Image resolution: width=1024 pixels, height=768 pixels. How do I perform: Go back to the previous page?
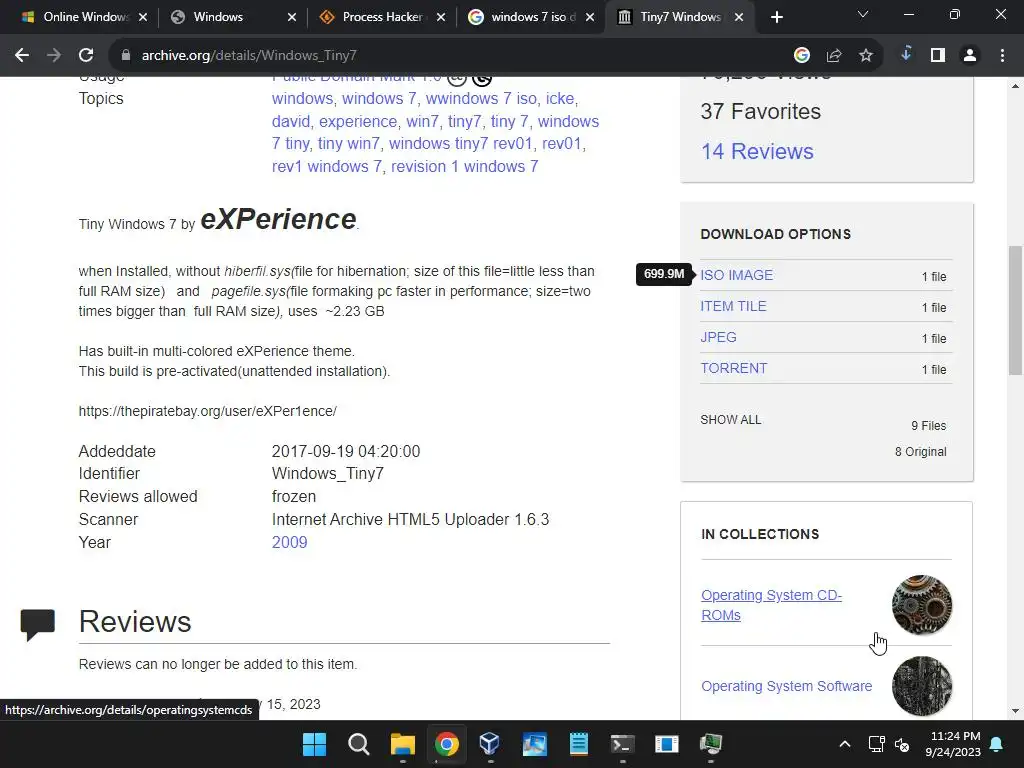coord(22,56)
